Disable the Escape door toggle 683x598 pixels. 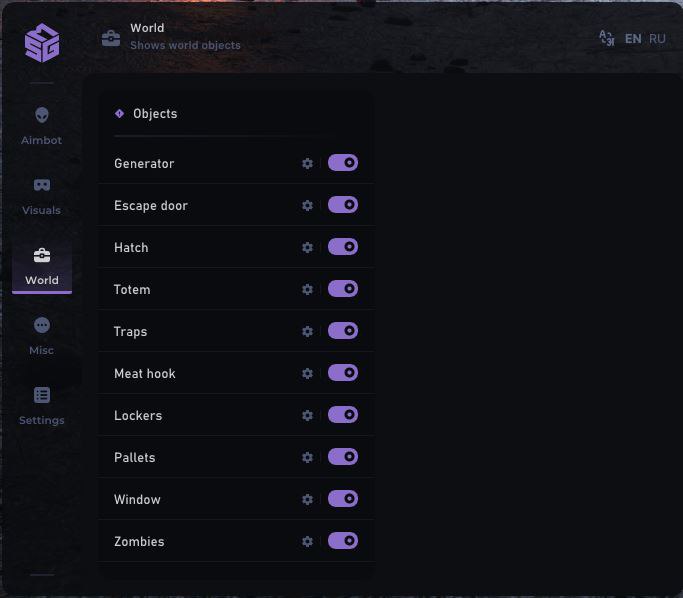343,205
